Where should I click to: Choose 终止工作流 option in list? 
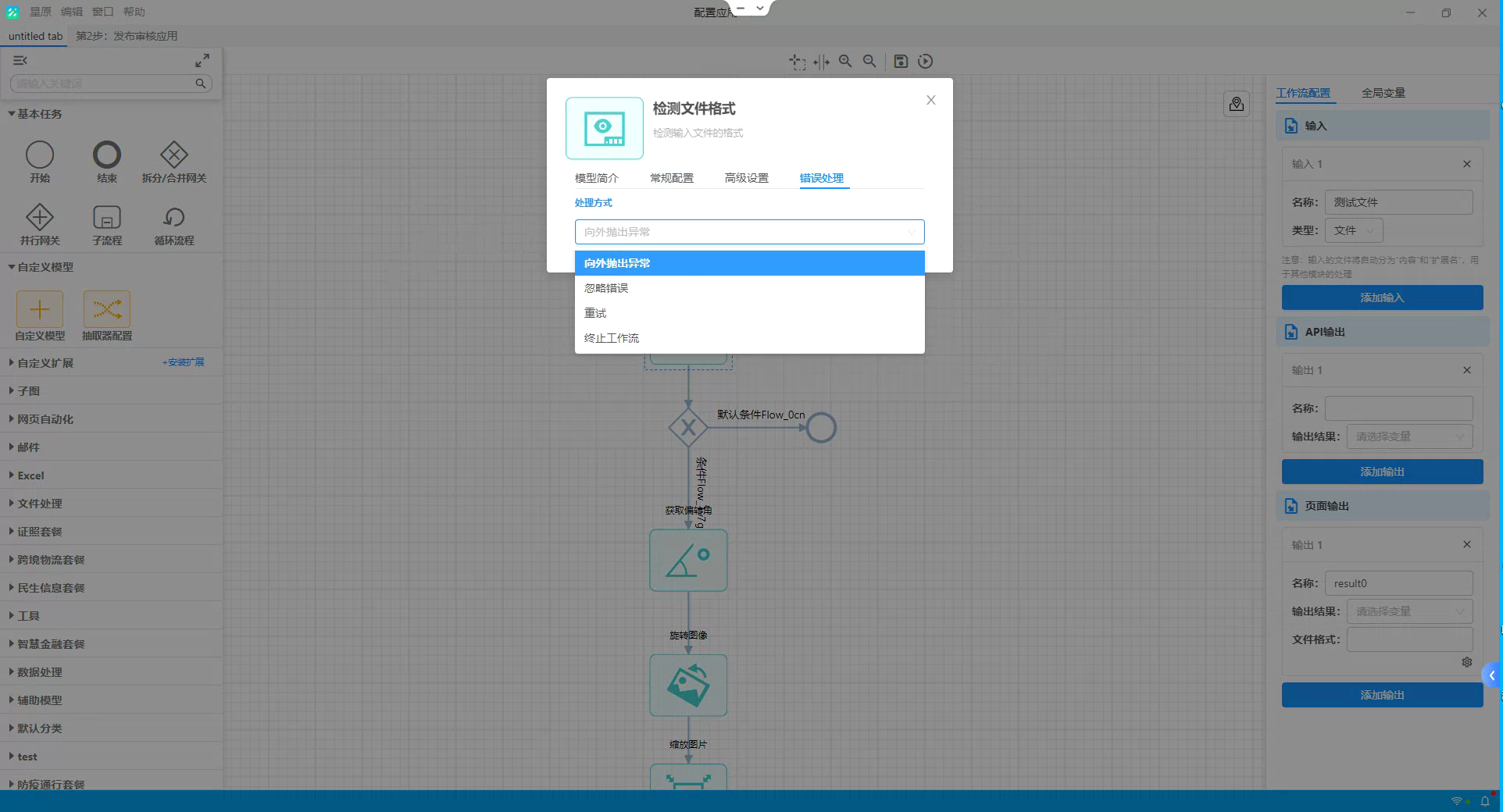tap(749, 338)
